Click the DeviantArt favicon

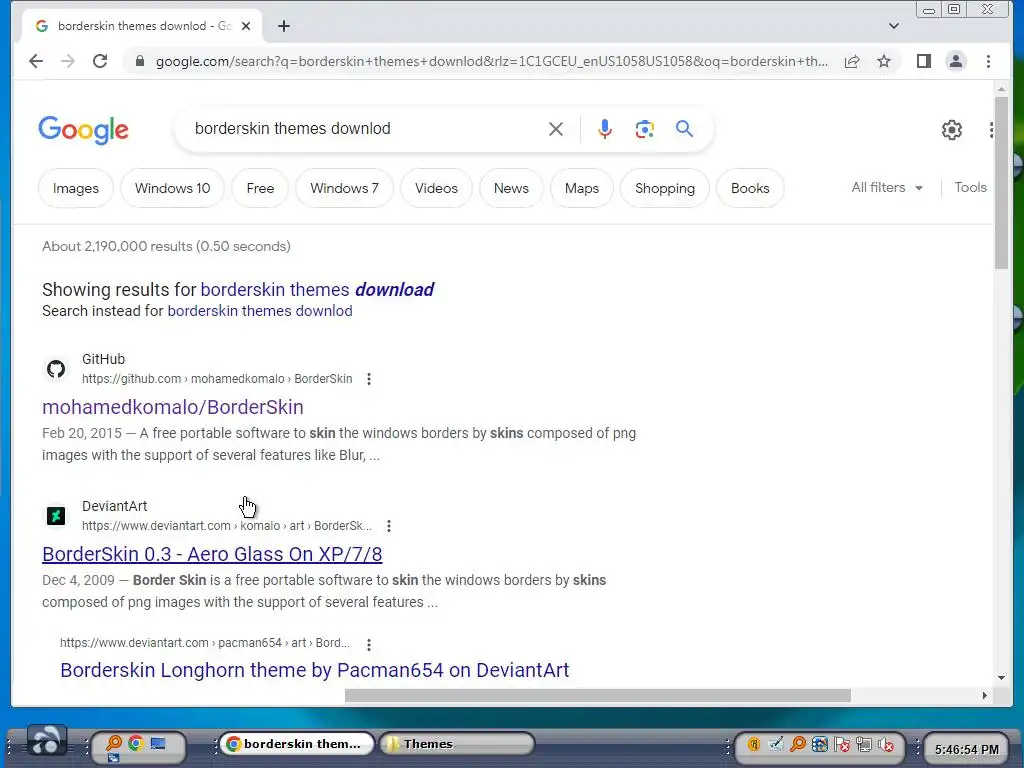[x=56, y=516]
